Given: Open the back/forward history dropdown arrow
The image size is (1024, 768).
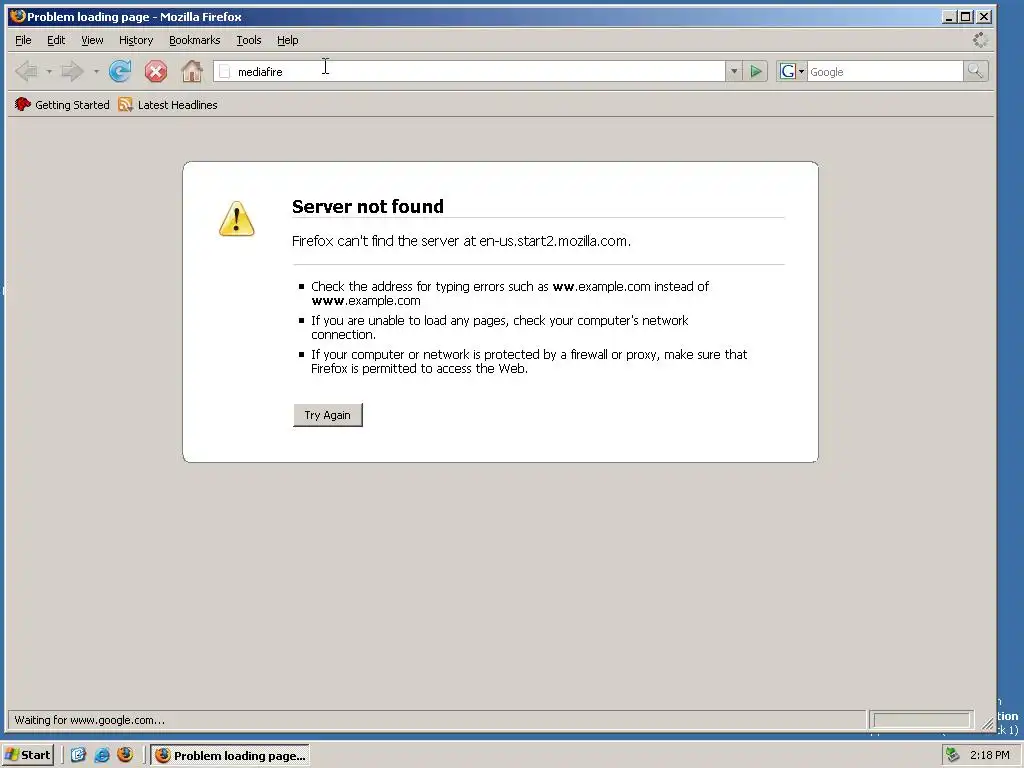Looking at the screenshot, I should pos(96,71).
